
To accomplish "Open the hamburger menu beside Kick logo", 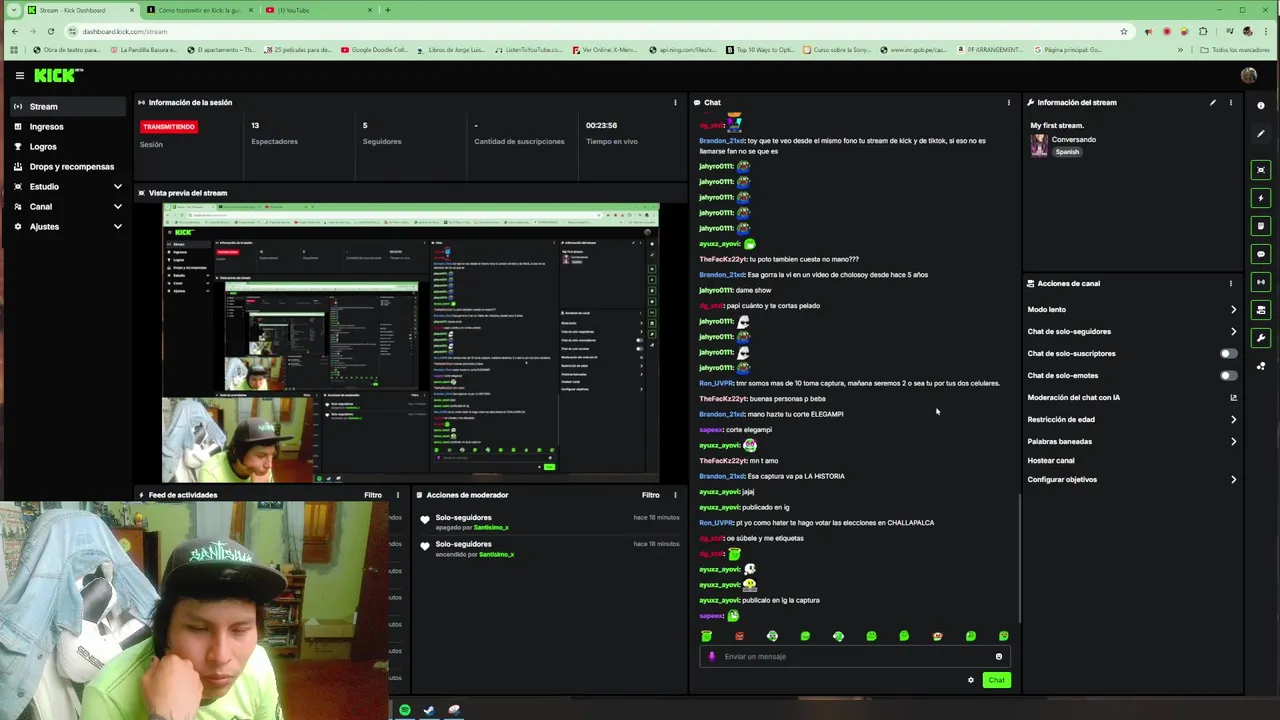I will 19,75.
